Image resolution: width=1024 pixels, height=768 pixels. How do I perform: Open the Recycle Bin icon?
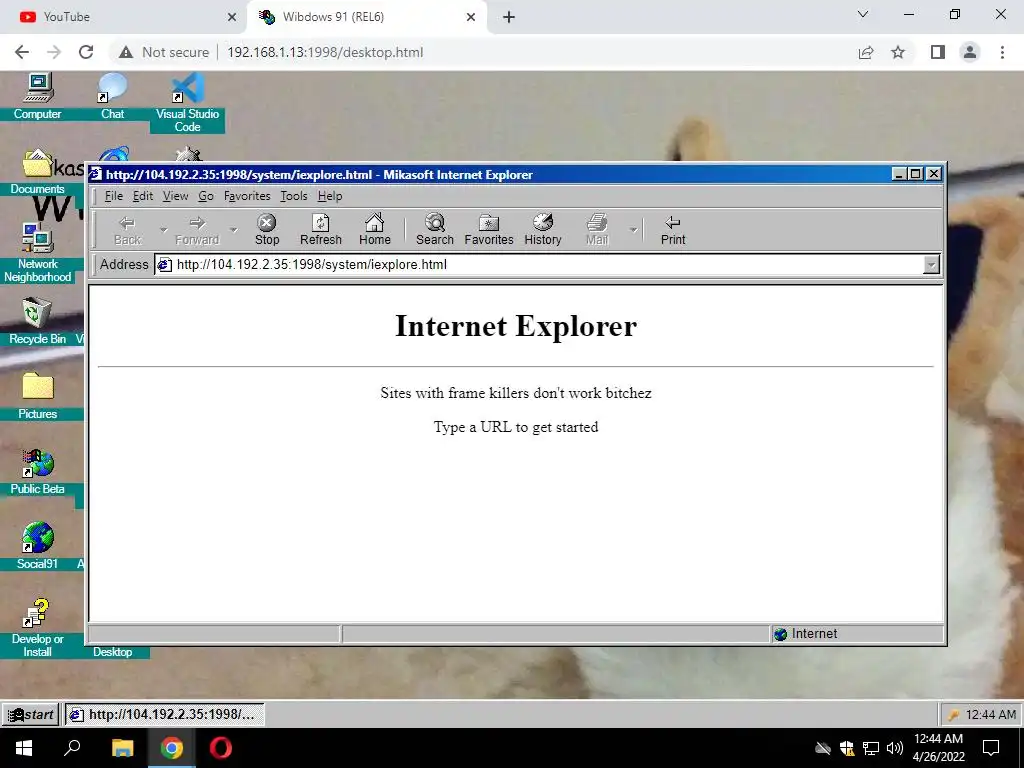coord(37,321)
